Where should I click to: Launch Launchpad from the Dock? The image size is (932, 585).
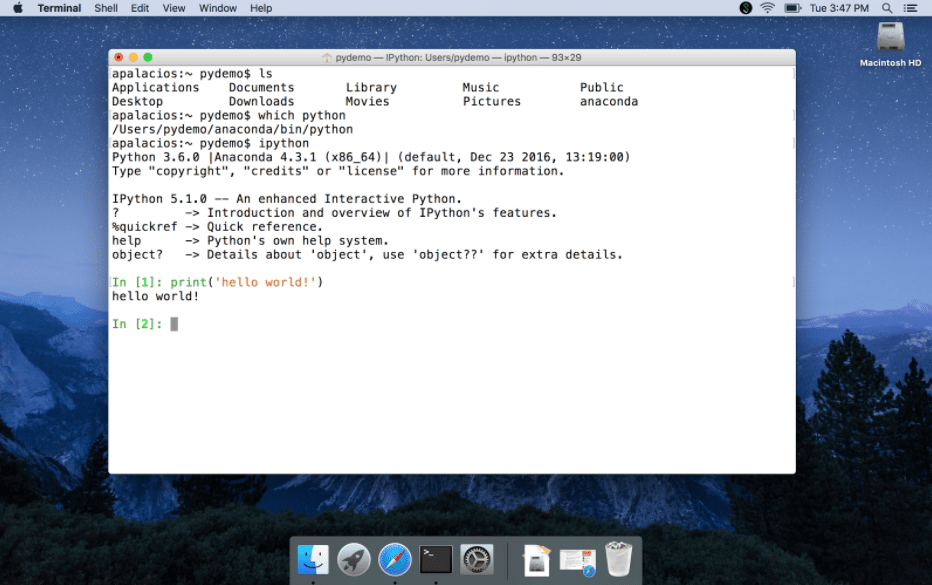(x=354, y=559)
